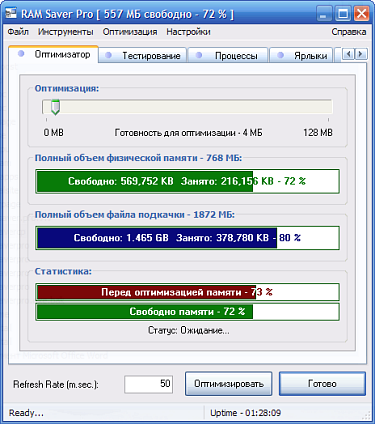Click the optimization slider thumb
The image size is (375, 424).
click(55, 107)
